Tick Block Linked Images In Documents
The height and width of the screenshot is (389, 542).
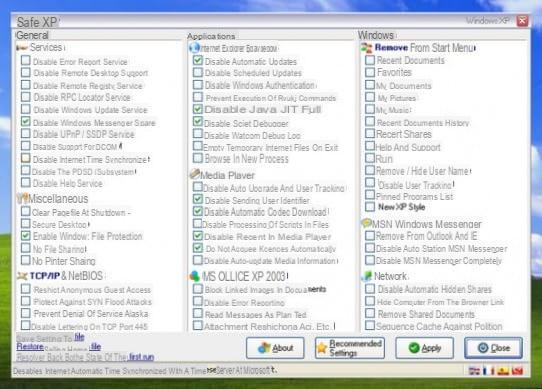[x=198, y=289]
